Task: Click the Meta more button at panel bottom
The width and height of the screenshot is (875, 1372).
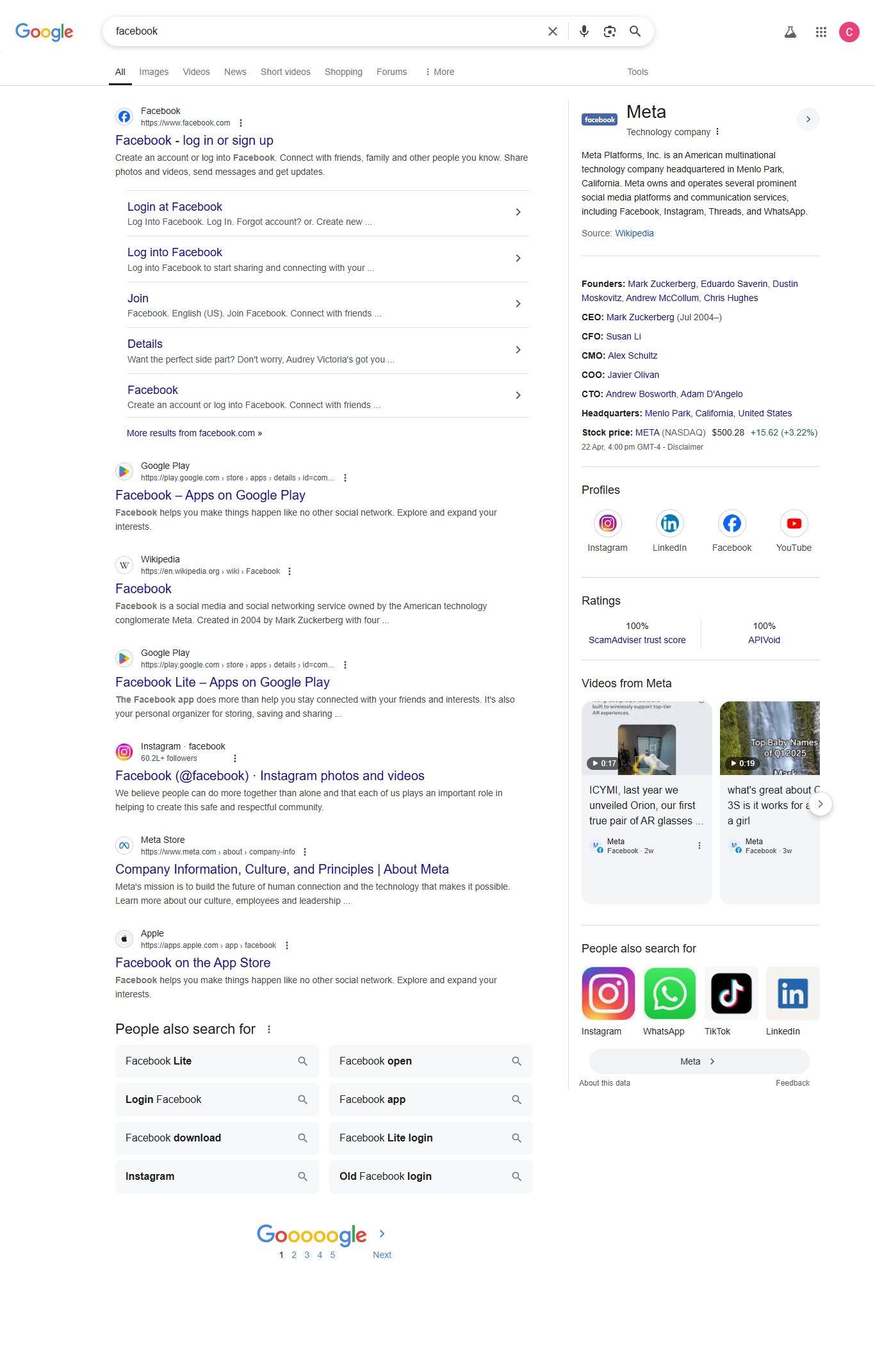Action: coord(699,1061)
